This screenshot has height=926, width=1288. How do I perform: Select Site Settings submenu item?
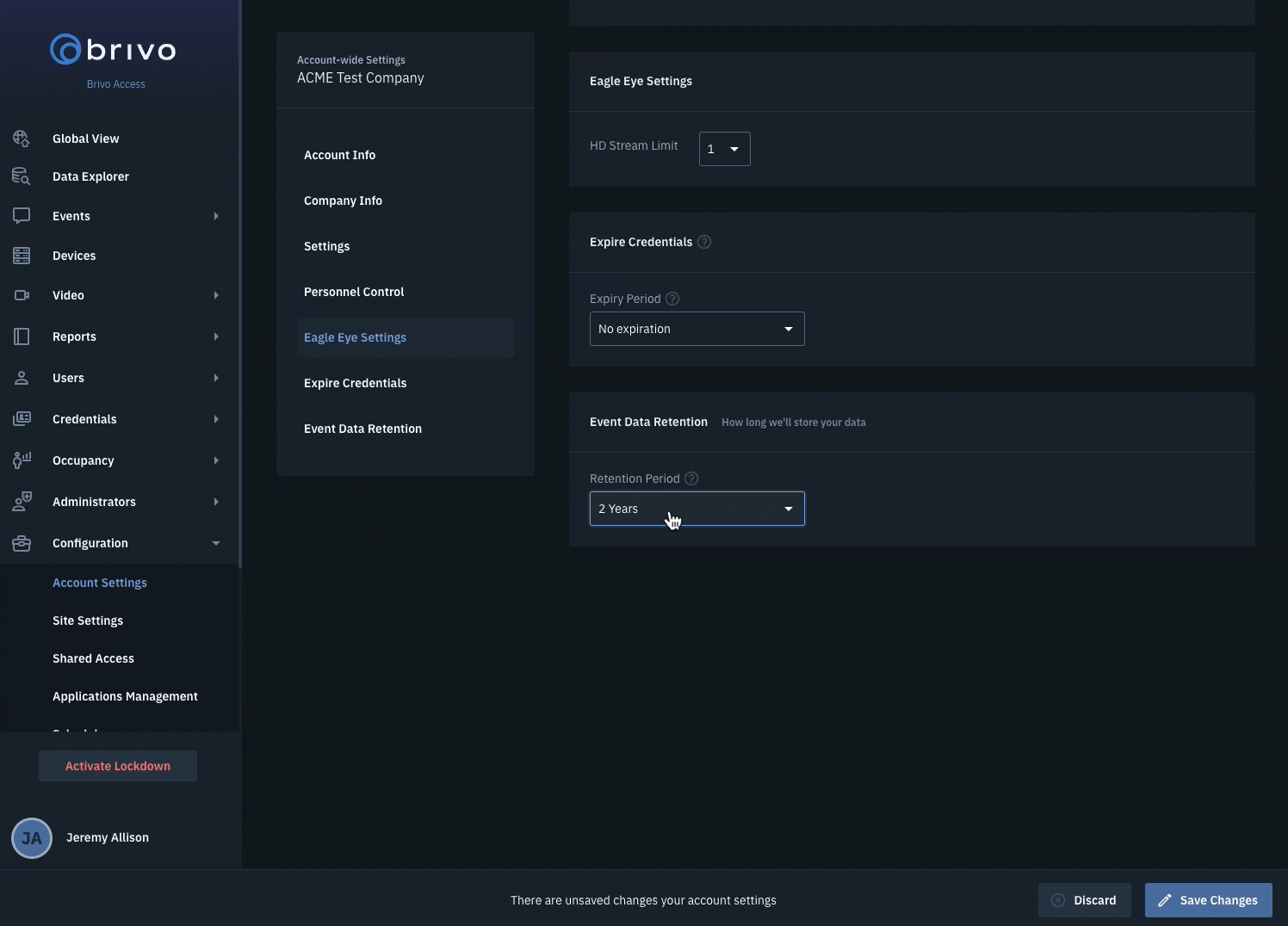88,620
